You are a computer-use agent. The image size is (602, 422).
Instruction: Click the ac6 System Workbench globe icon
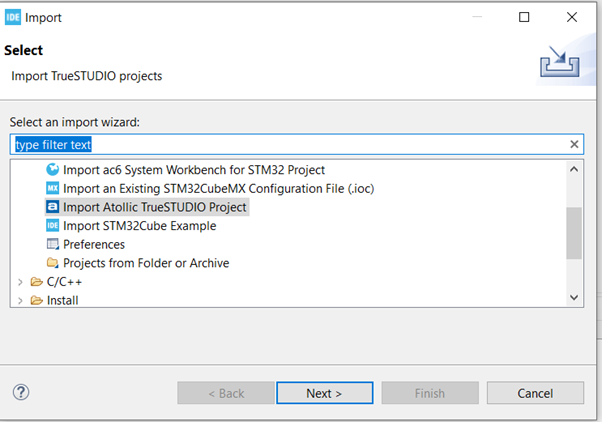click(x=53, y=169)
